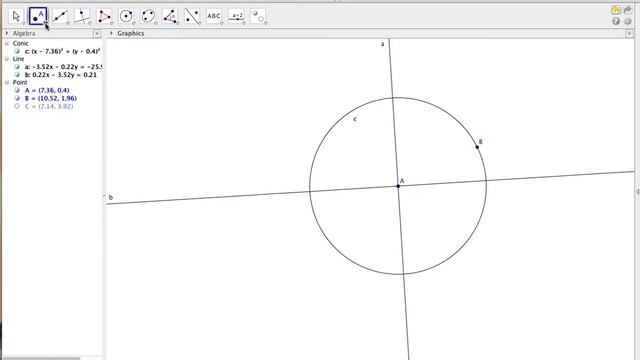The image size is (640, 360).
Task: Select the Conic through points tool
Action: coord(148,16)
